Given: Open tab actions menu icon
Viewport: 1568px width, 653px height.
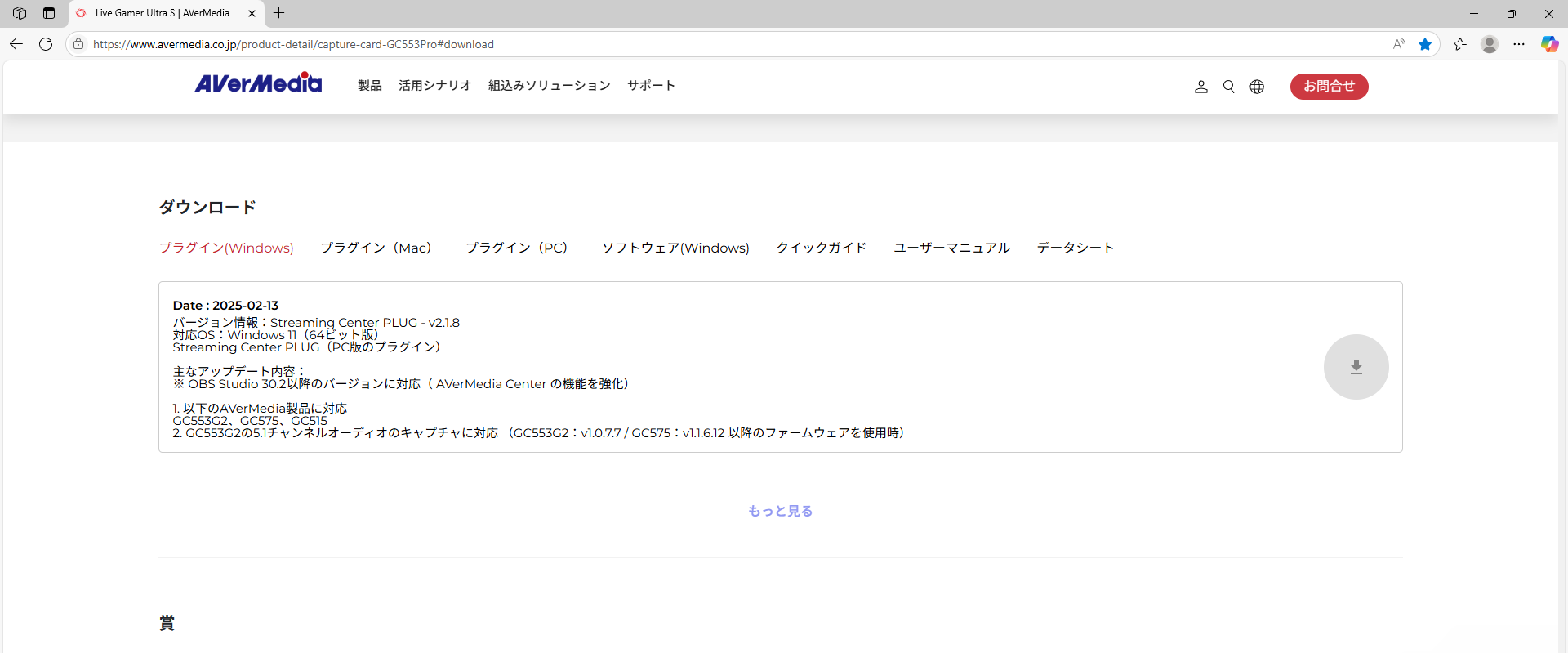Looking at the screenshot, I should coord(49,13).
